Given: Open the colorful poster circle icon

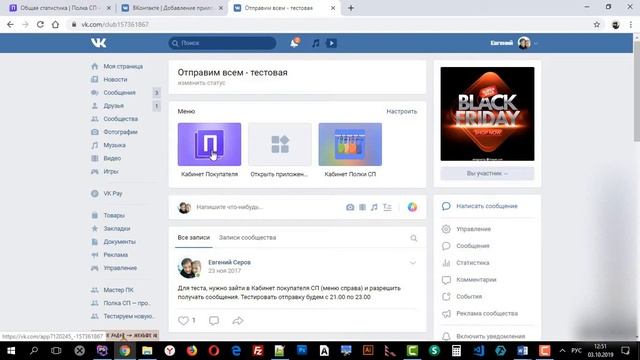Looking at the screenshot, I should tap(412, 207).
